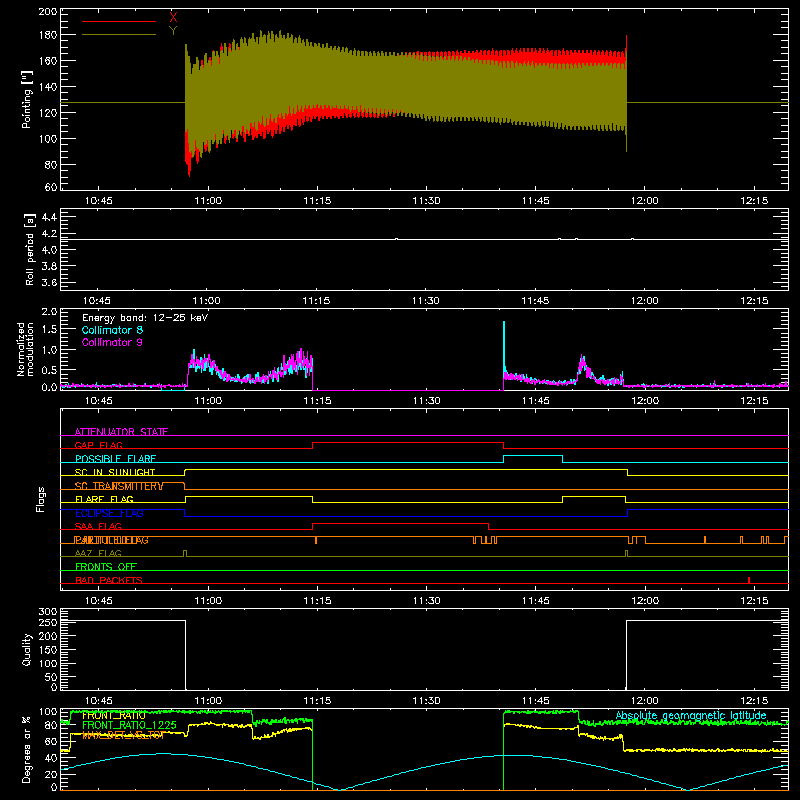
Task: Click the olive Y legend line sample
Action: click(x=119, y=35)
